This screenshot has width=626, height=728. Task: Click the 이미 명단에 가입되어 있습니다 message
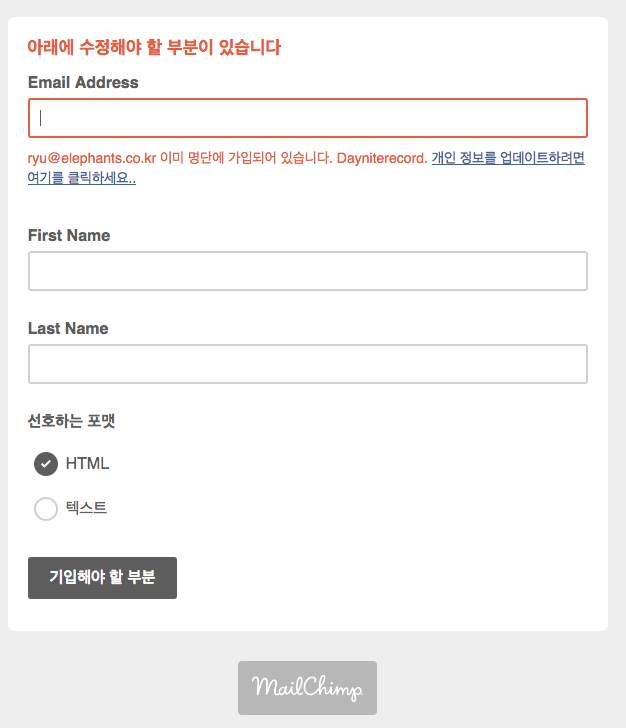coord(246,158)
